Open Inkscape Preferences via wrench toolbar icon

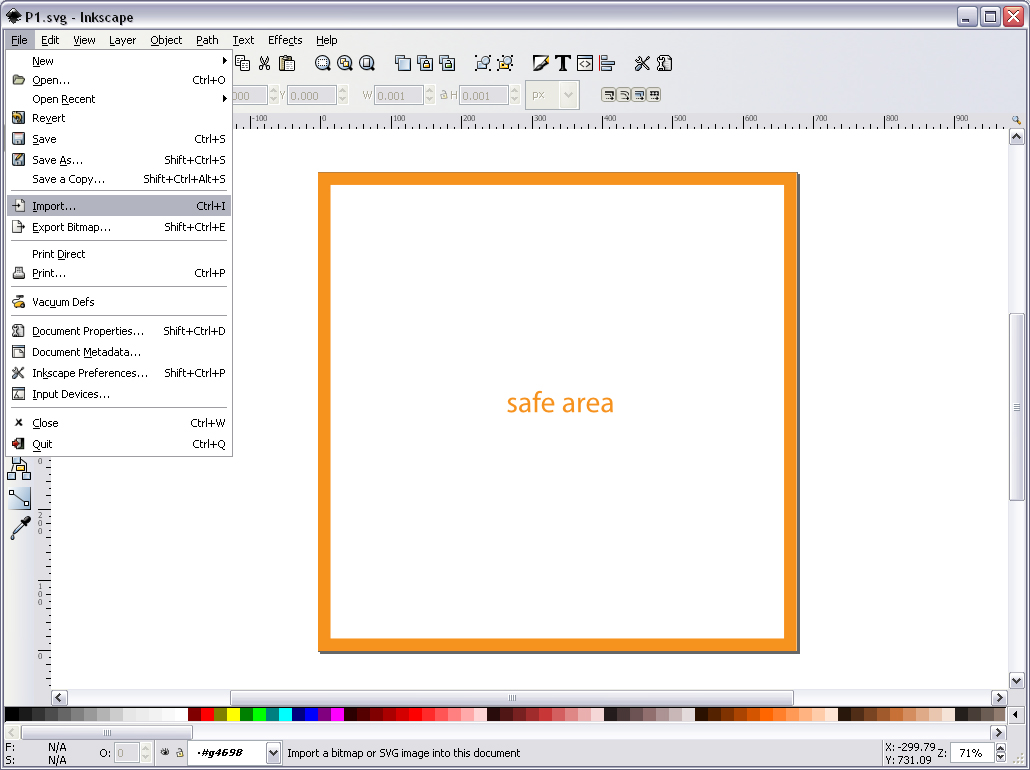(x=641, y=62)
